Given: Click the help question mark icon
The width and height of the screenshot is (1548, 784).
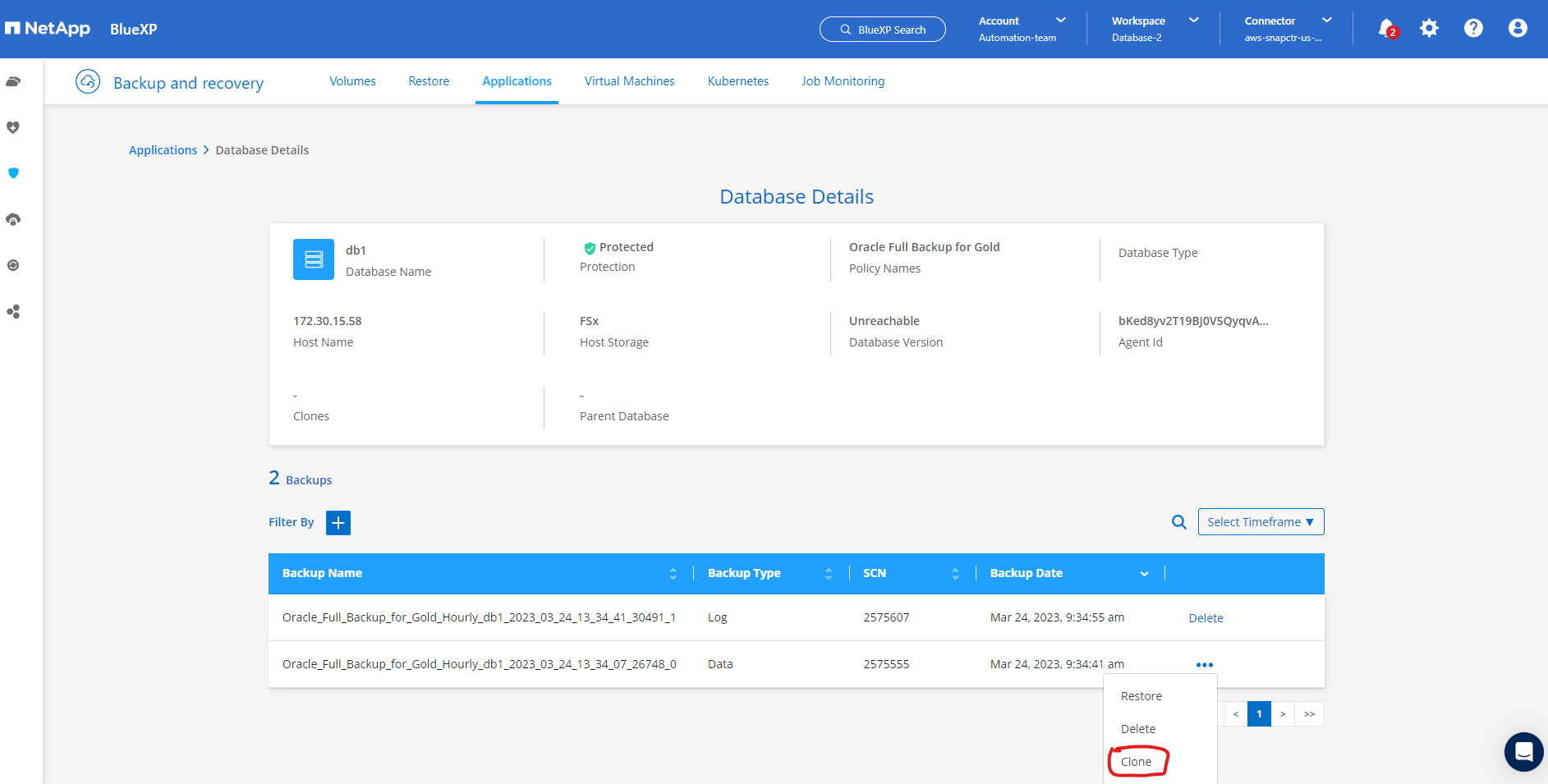Looking at the screenshot, I should [x=1473, y=29].
